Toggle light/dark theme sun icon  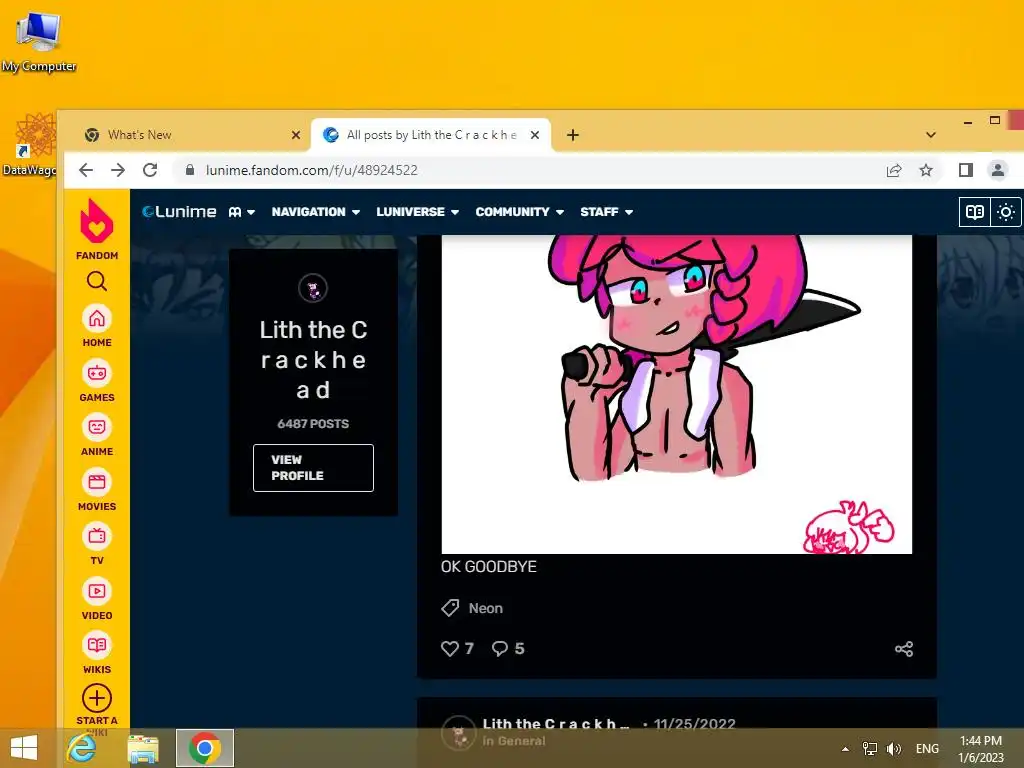coord(1006,212)
